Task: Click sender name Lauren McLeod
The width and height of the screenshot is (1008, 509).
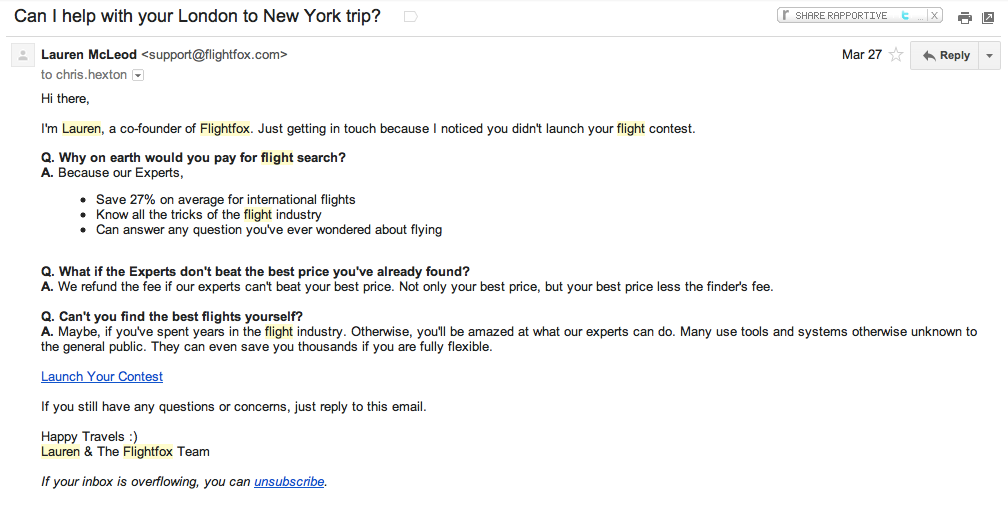Action: coord(89,55)
